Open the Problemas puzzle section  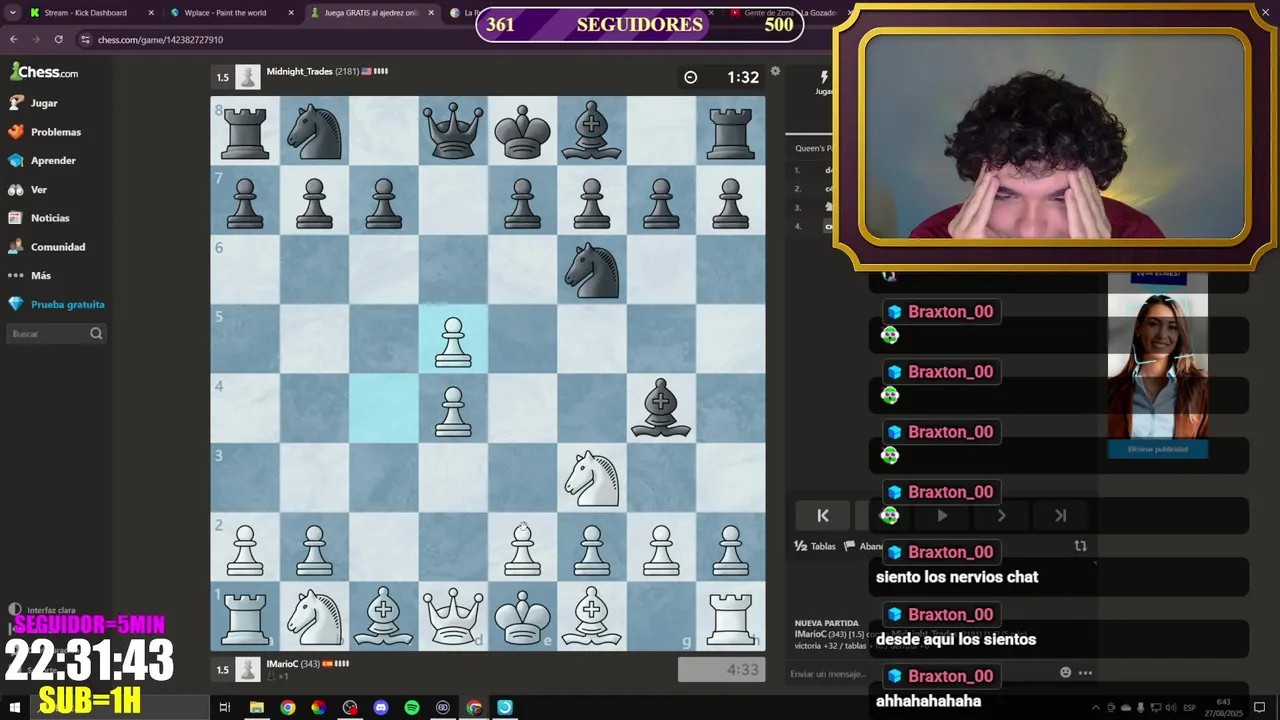pyautogui.click(x=45, y=132)
